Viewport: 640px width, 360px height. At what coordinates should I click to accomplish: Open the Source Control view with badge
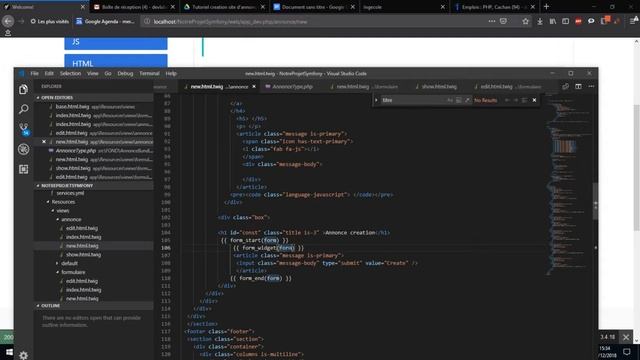tap(24, 129)
